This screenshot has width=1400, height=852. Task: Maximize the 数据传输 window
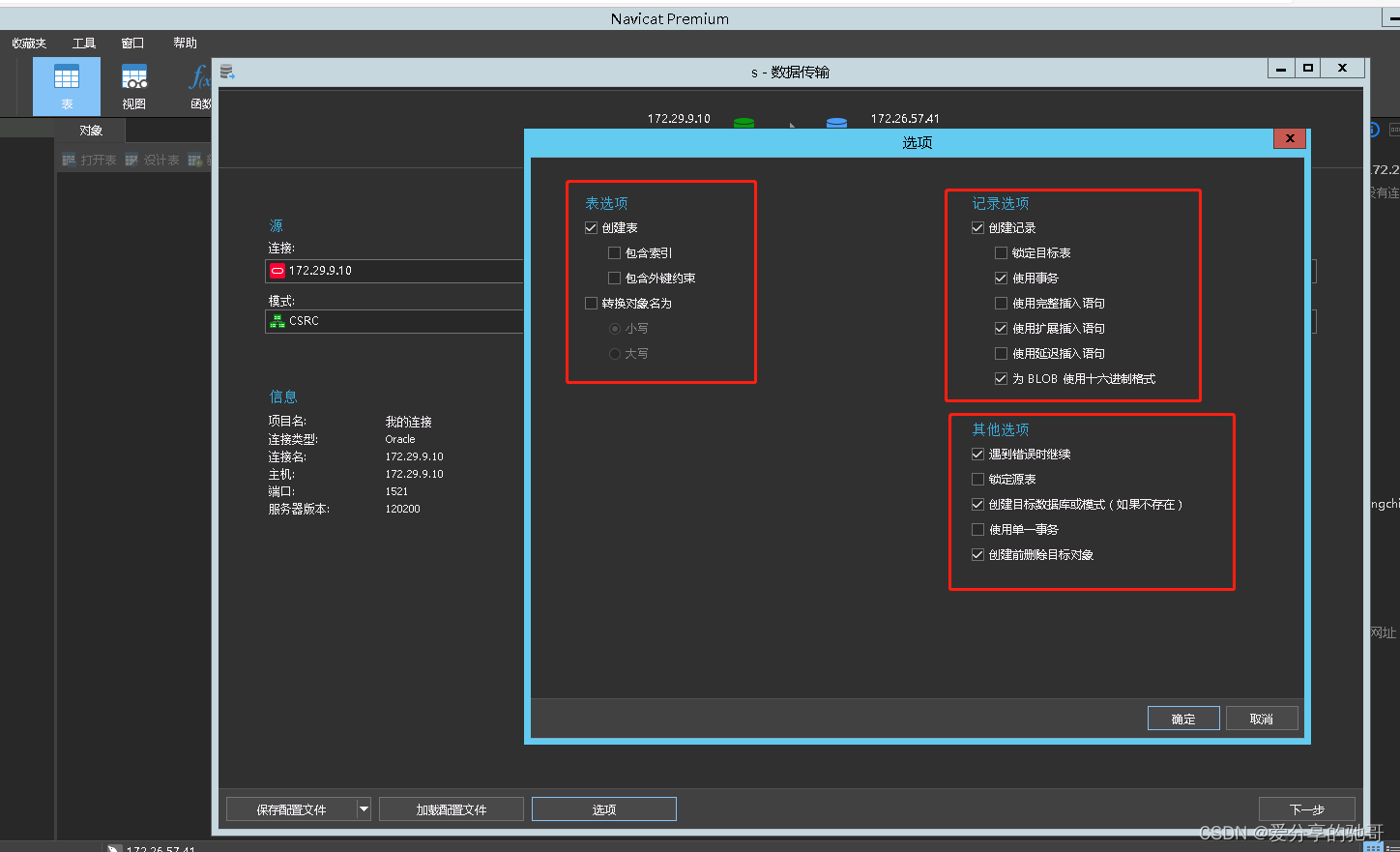click(1308, 68)
